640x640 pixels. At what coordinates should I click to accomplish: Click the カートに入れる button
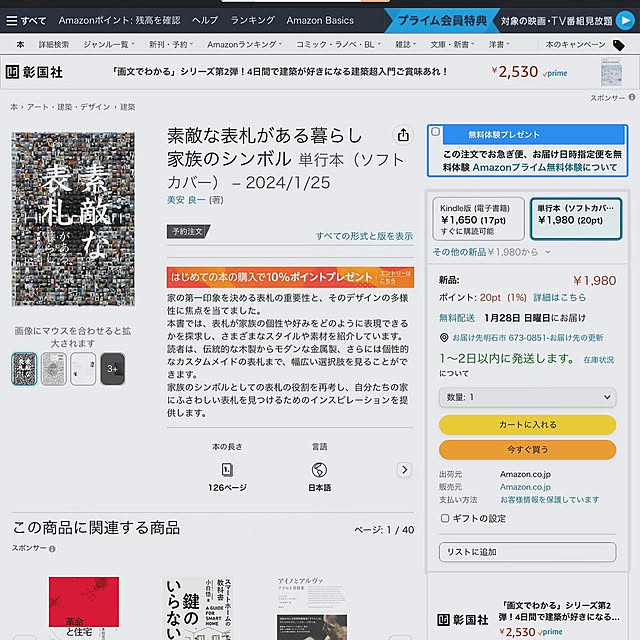point(527,425)
